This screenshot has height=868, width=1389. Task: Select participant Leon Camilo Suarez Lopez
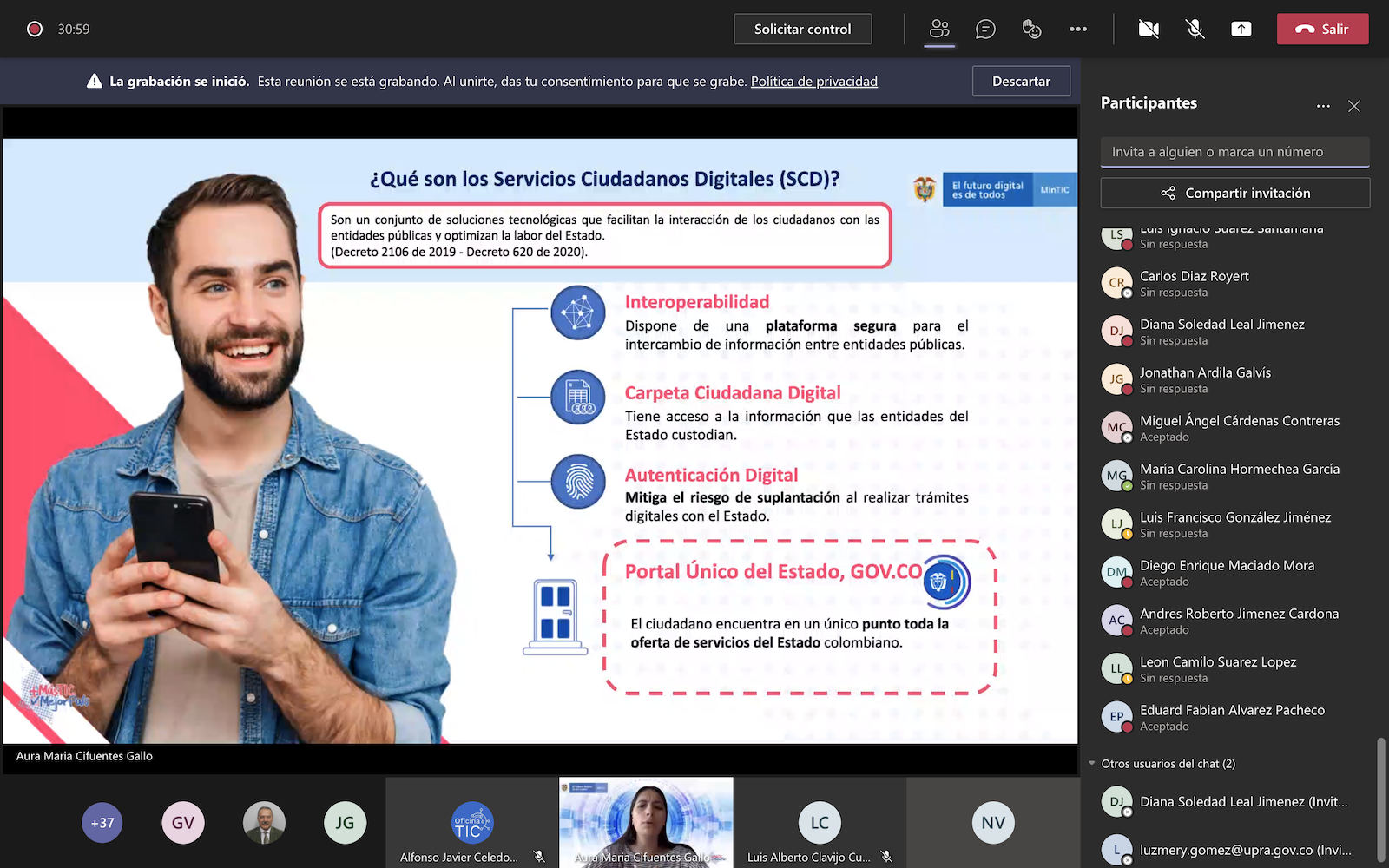(1234, 668)
